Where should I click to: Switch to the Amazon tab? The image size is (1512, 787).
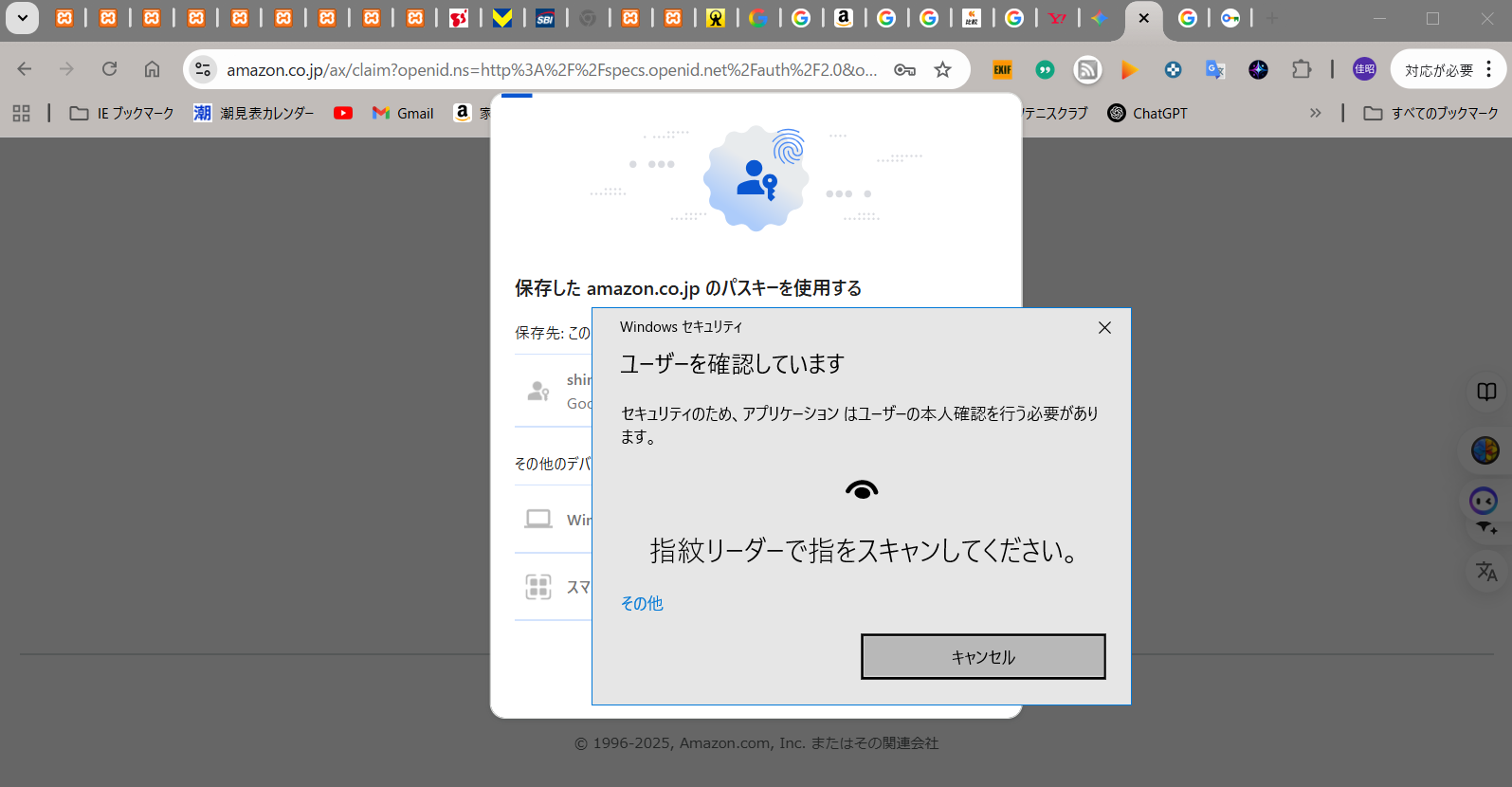tap(843, 18)
